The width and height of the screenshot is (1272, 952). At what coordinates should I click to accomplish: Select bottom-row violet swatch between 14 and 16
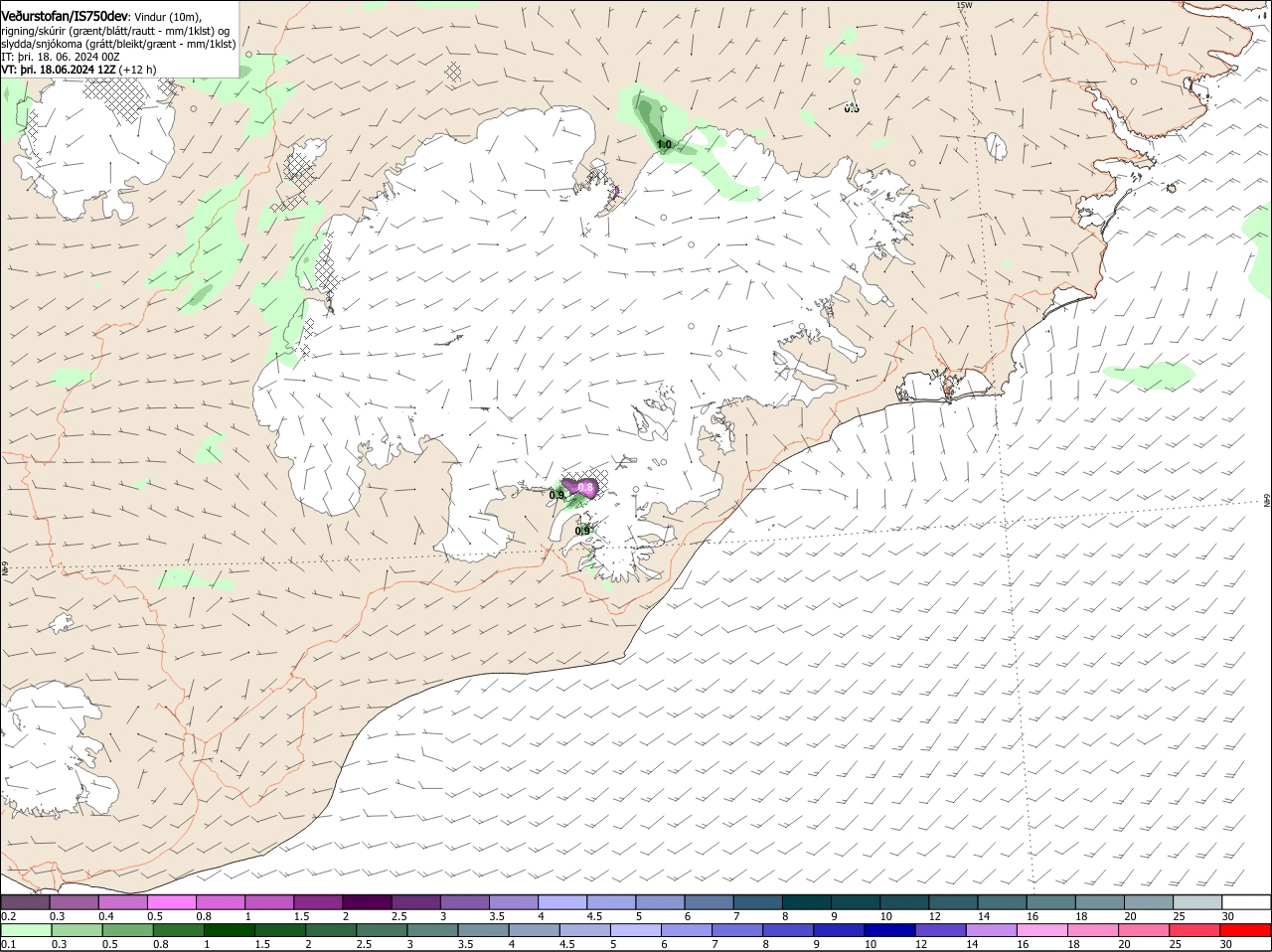[x=992, y=931]
